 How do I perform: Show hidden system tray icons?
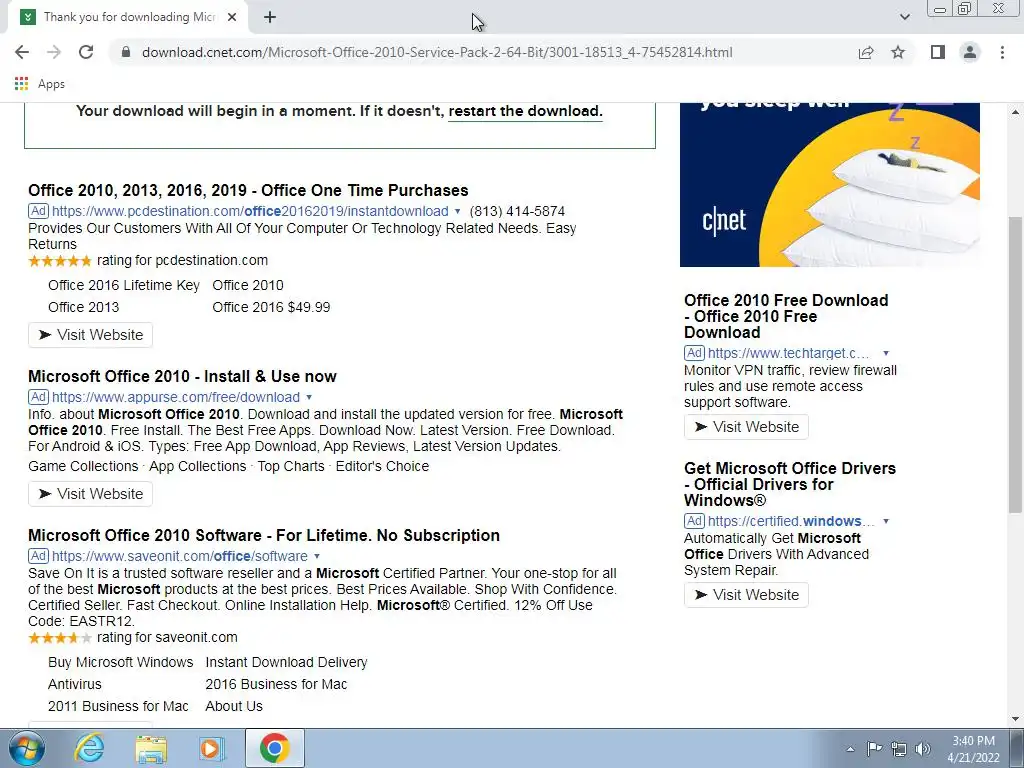tap(850, 749)
